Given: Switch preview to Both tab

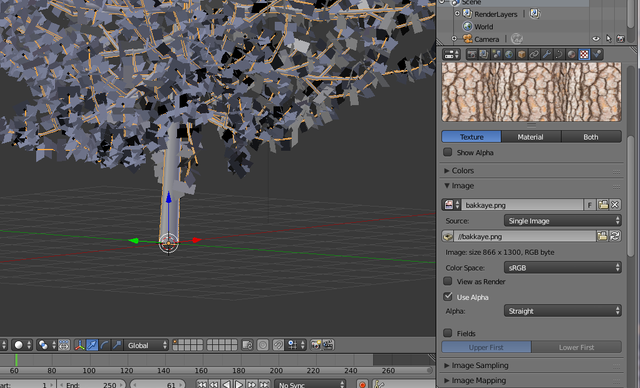Looking at the screenshot, I should (x=591, y=137).
